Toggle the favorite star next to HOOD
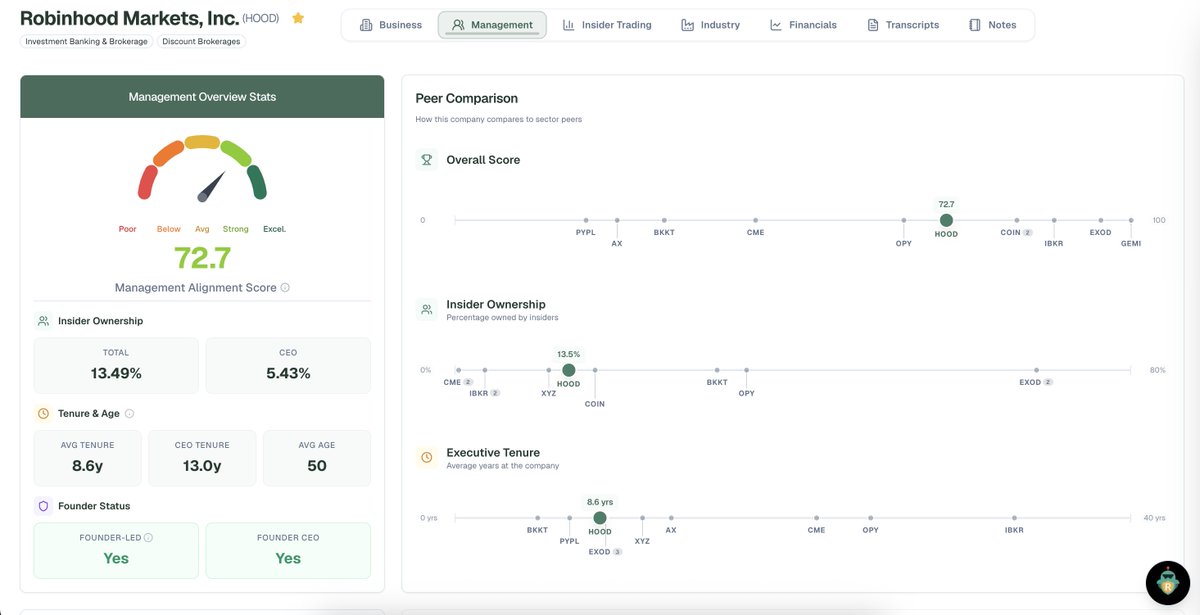 298,18
